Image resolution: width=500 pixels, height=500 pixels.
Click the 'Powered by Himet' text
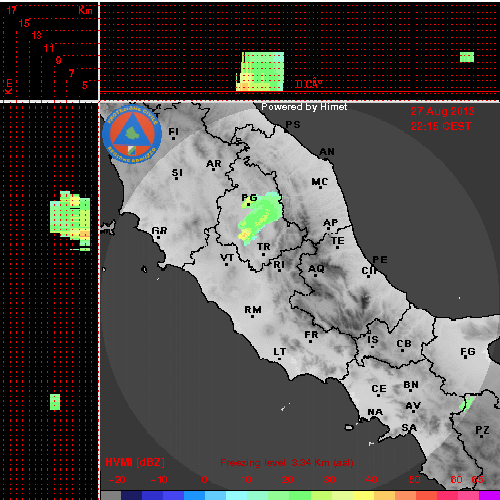point(304,107)
